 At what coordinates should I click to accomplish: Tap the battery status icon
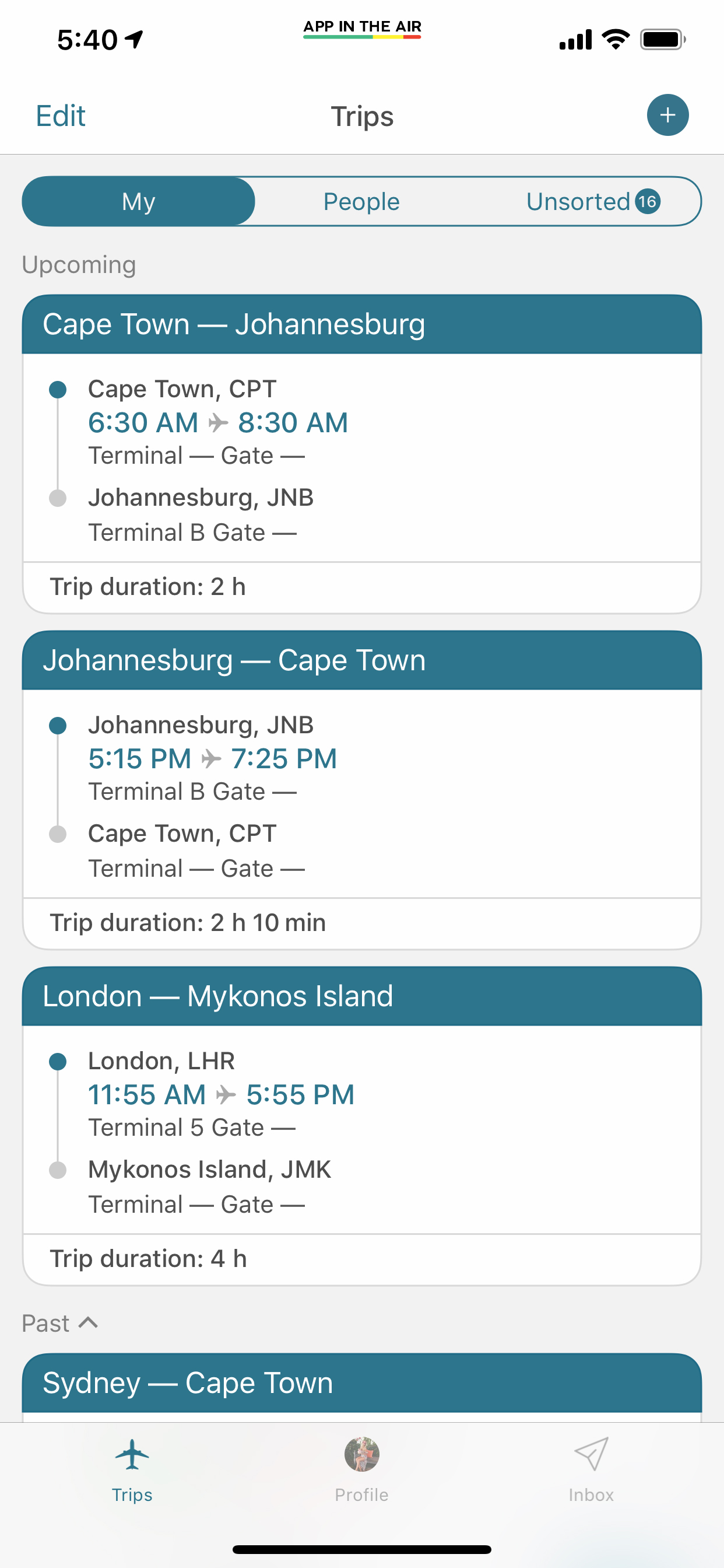point(663,40)
